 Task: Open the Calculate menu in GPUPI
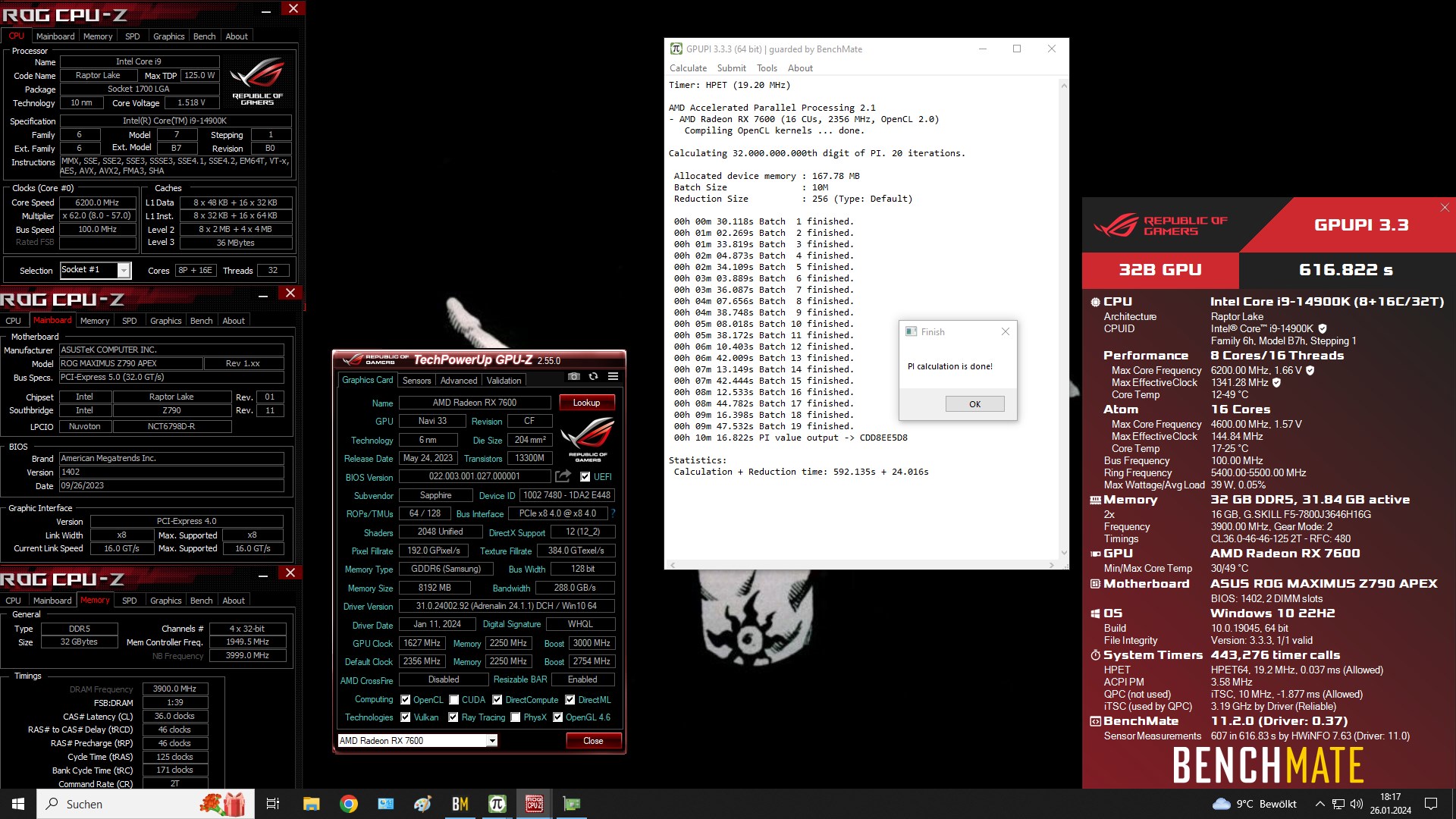[688, 68]
